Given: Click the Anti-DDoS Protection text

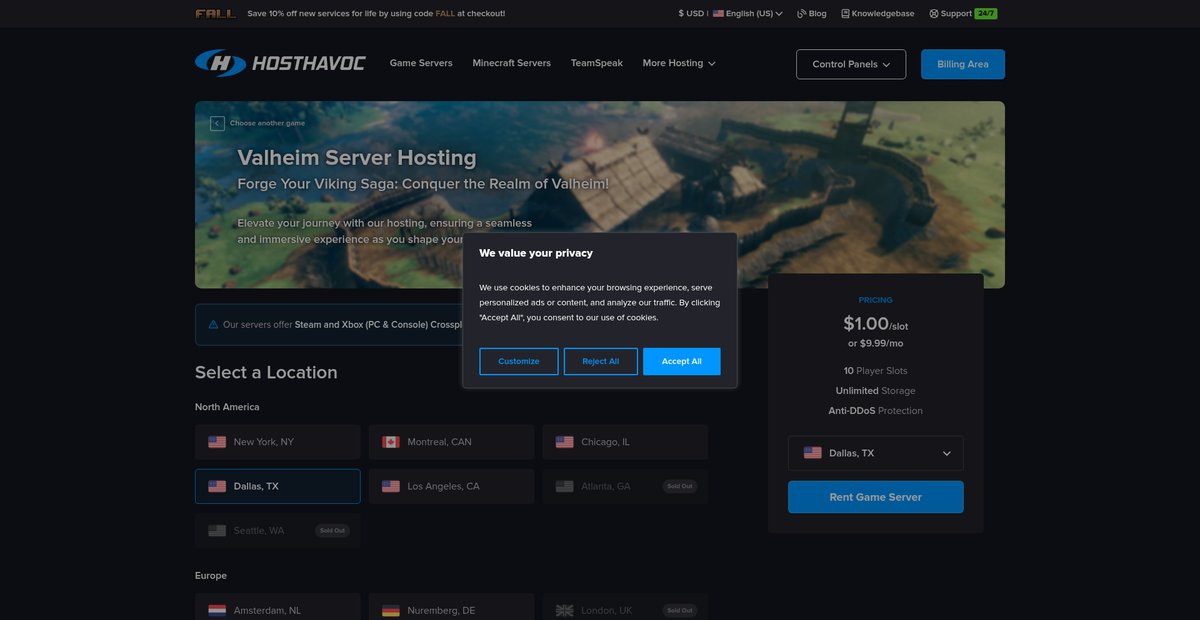Looking at the screenshot, I should [876, 411].
